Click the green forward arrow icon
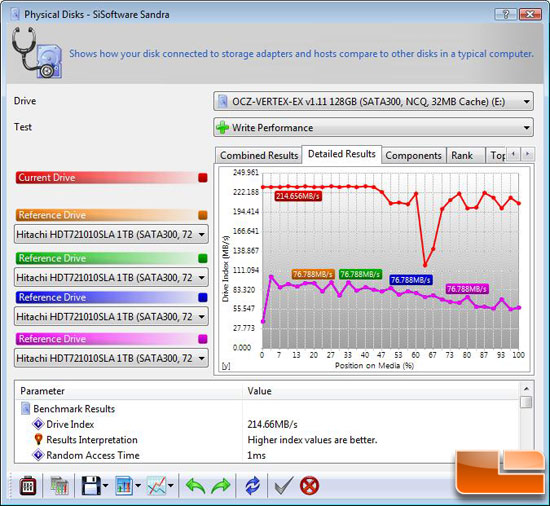 (x=221, y=486)
